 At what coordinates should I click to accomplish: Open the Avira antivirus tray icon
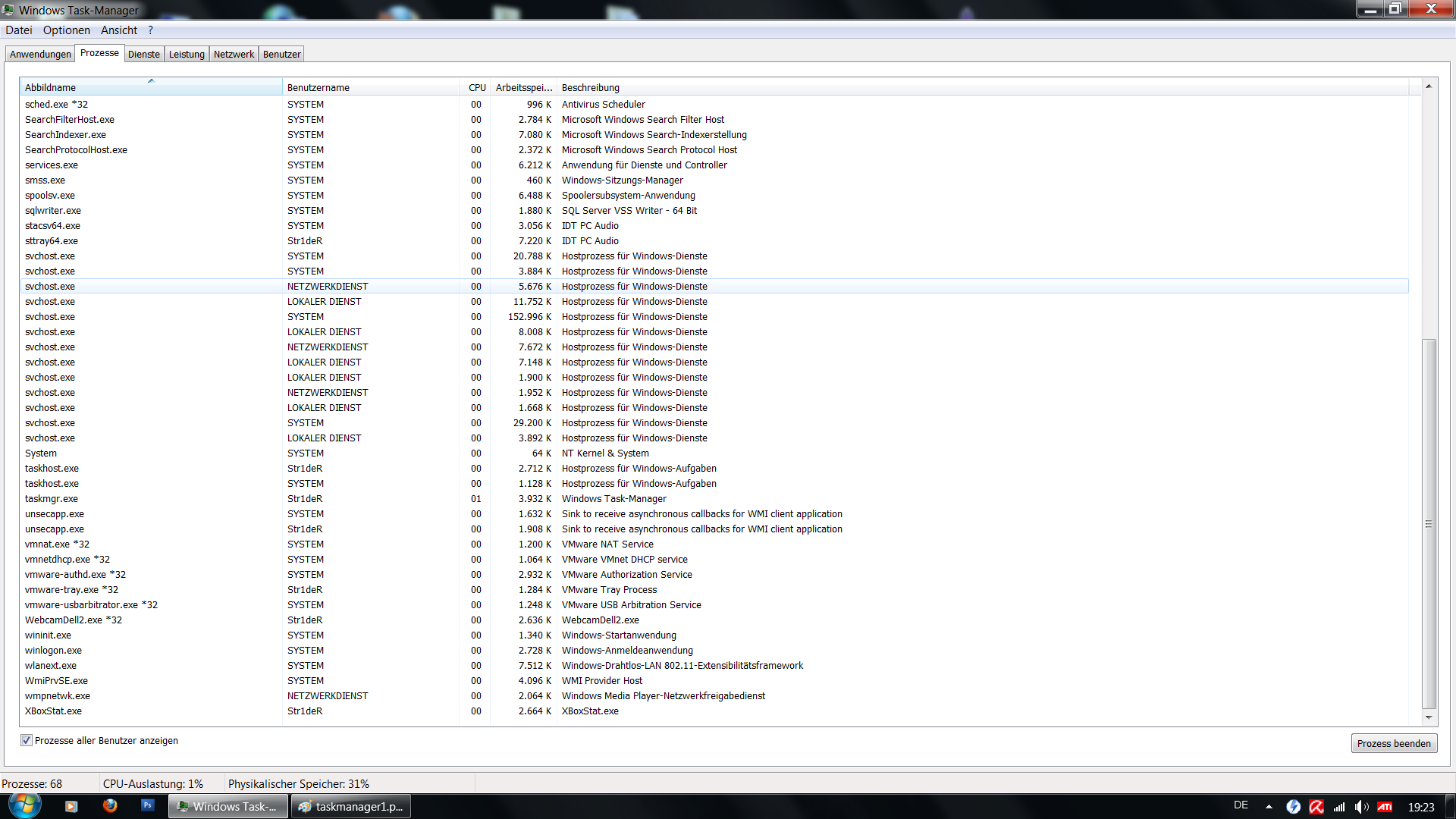pyautogui.click(x=1316, y=807)
